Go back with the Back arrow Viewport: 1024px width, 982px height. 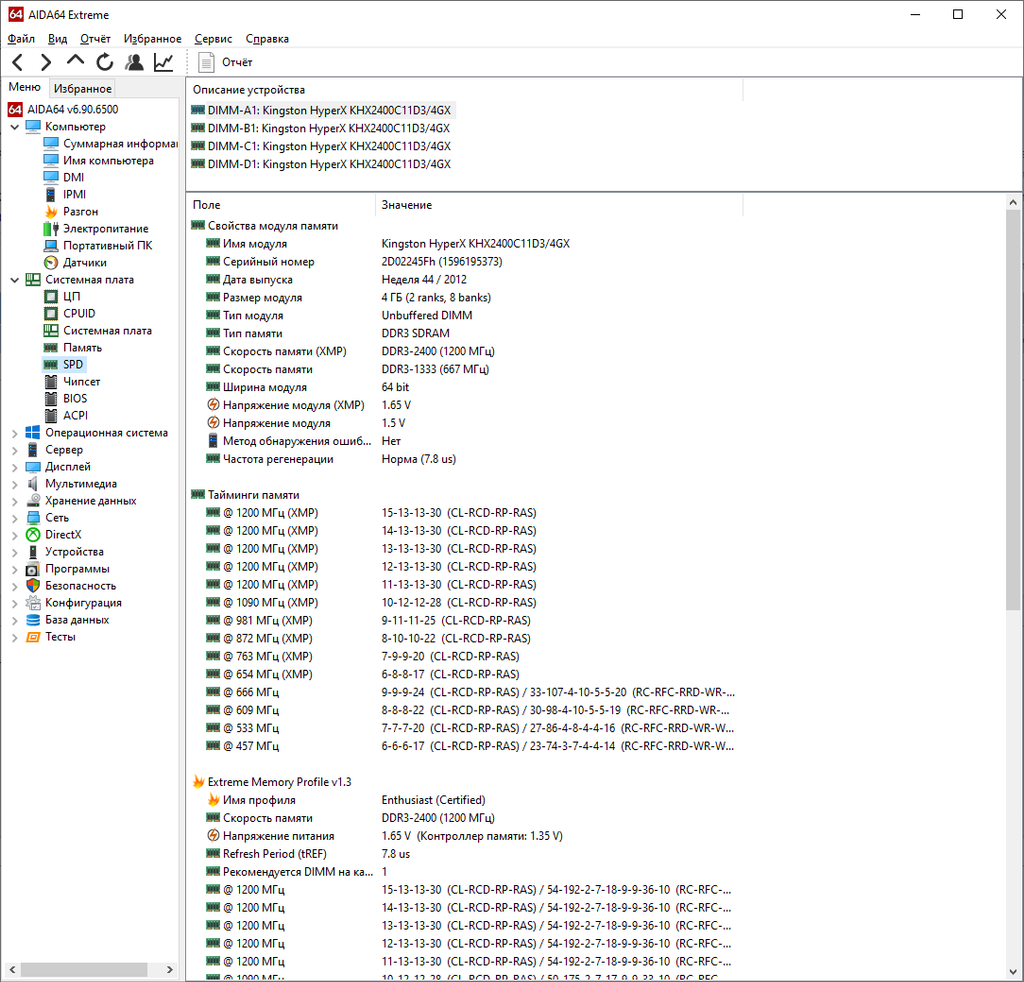coord(18,63)
